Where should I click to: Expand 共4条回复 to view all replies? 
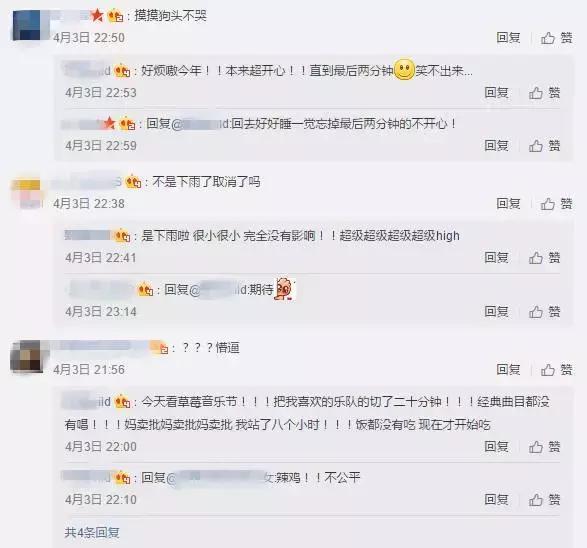pos(92,532)
